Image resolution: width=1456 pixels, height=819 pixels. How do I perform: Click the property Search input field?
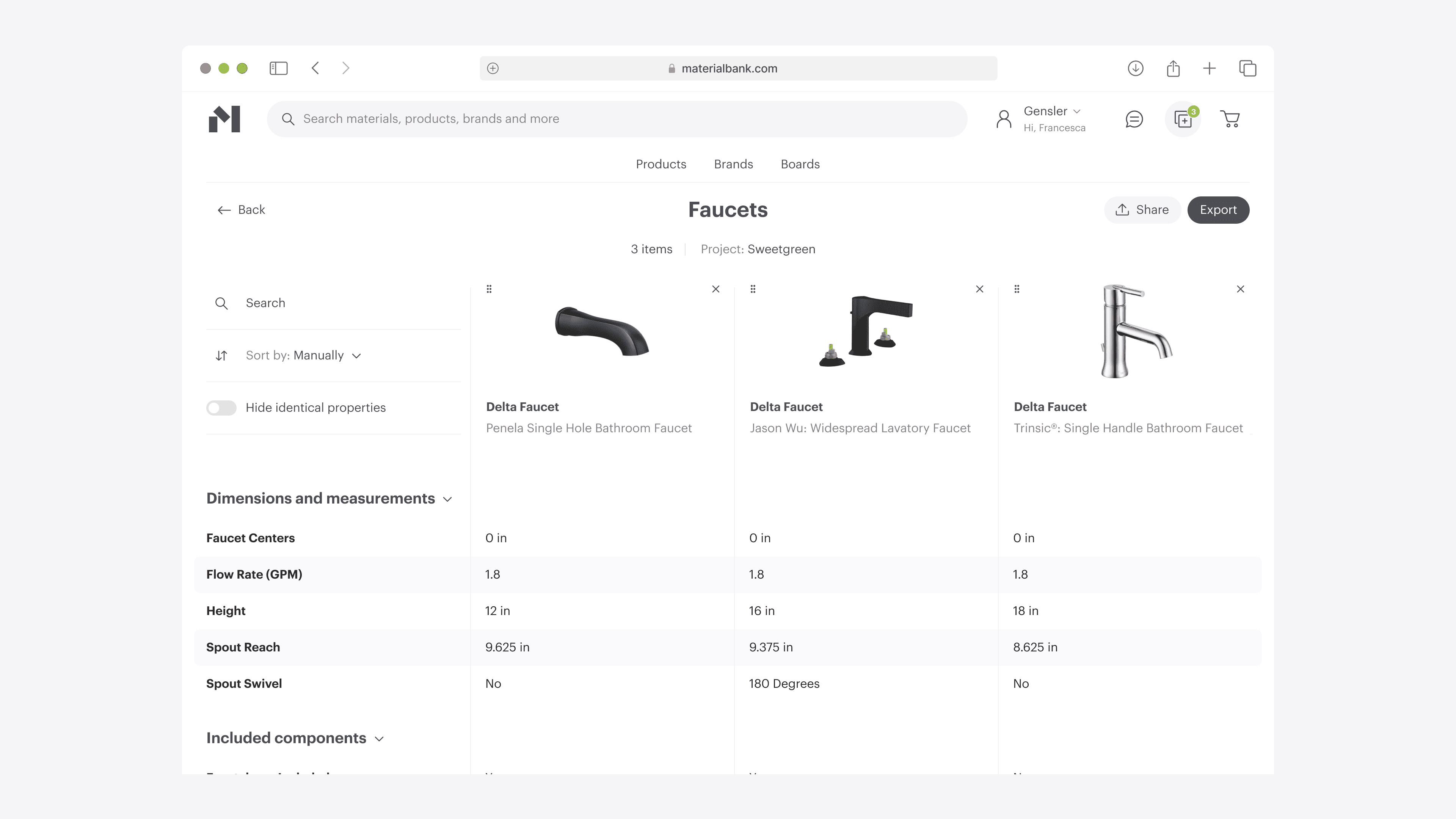click(334, 303)
